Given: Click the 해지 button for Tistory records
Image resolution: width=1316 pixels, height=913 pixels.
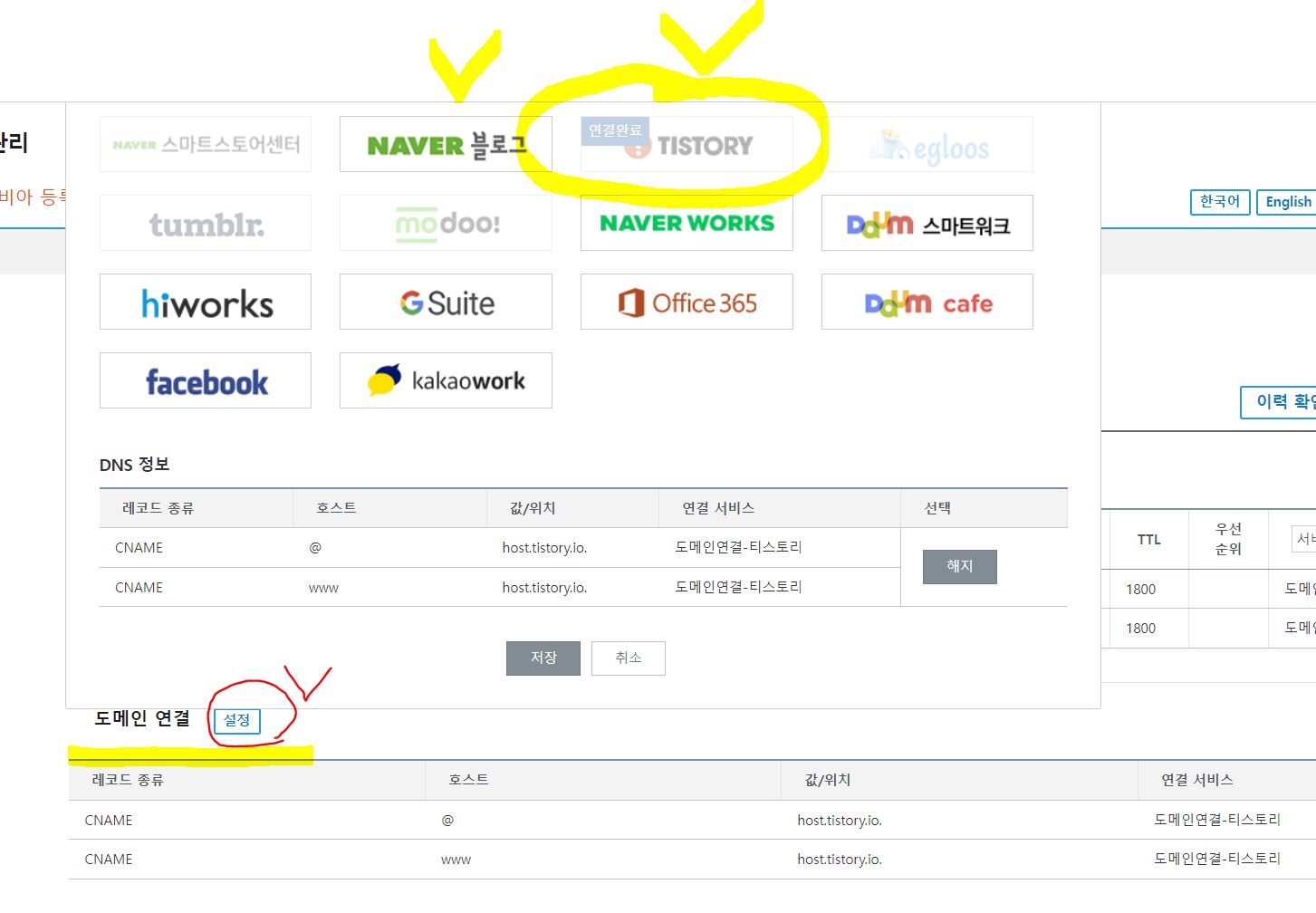Looking at the screenshot, I should click(960, 566).
